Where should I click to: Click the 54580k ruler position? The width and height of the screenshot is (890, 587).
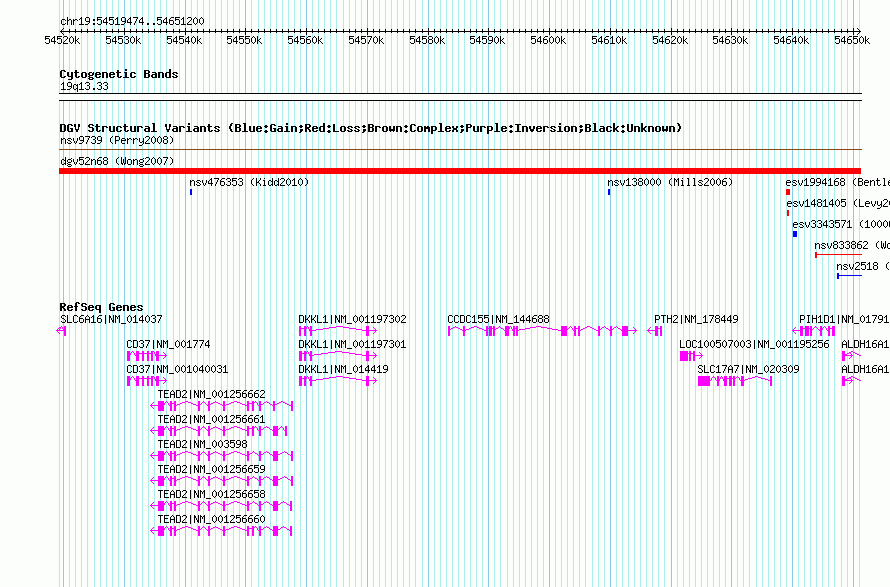427,41
